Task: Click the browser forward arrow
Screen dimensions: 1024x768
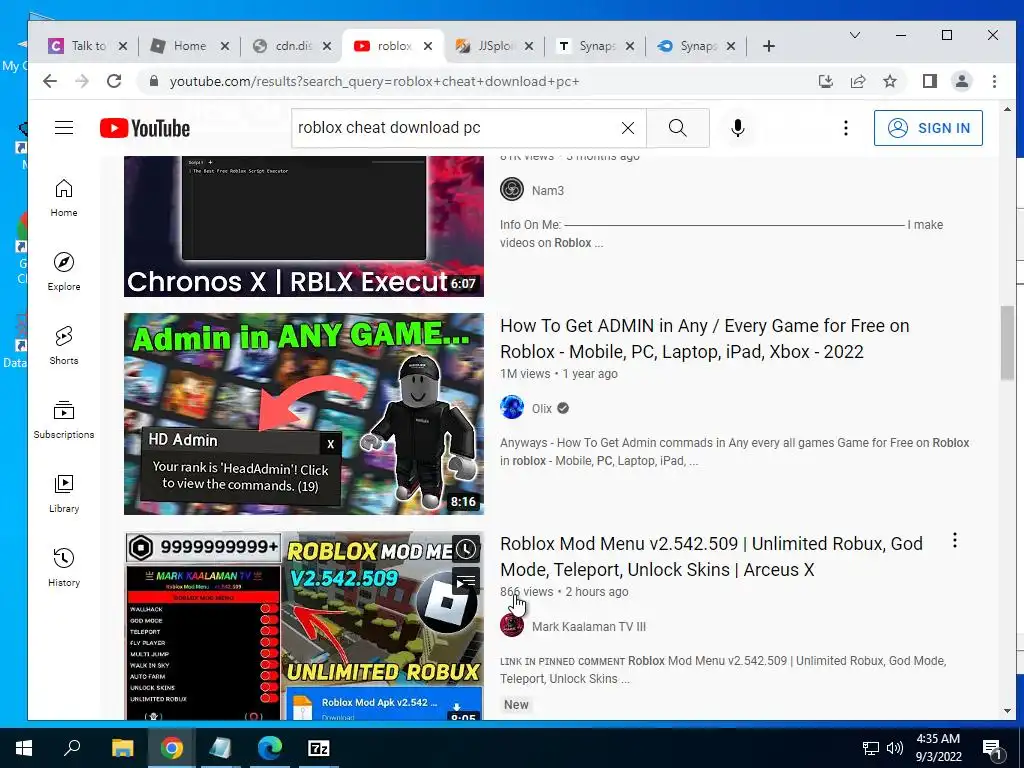Action: [x=82, y=81]
